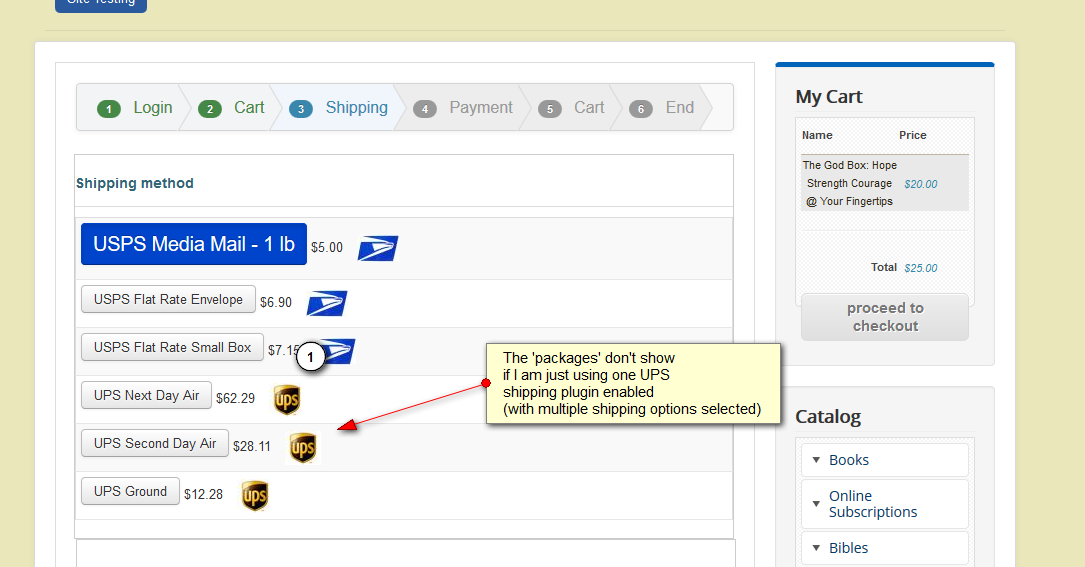Click the $62.29 Next Day Air price
Image resolution: width=1085 pixels, height=567 pixels.
pyautogui.click(x=235, y=398)
